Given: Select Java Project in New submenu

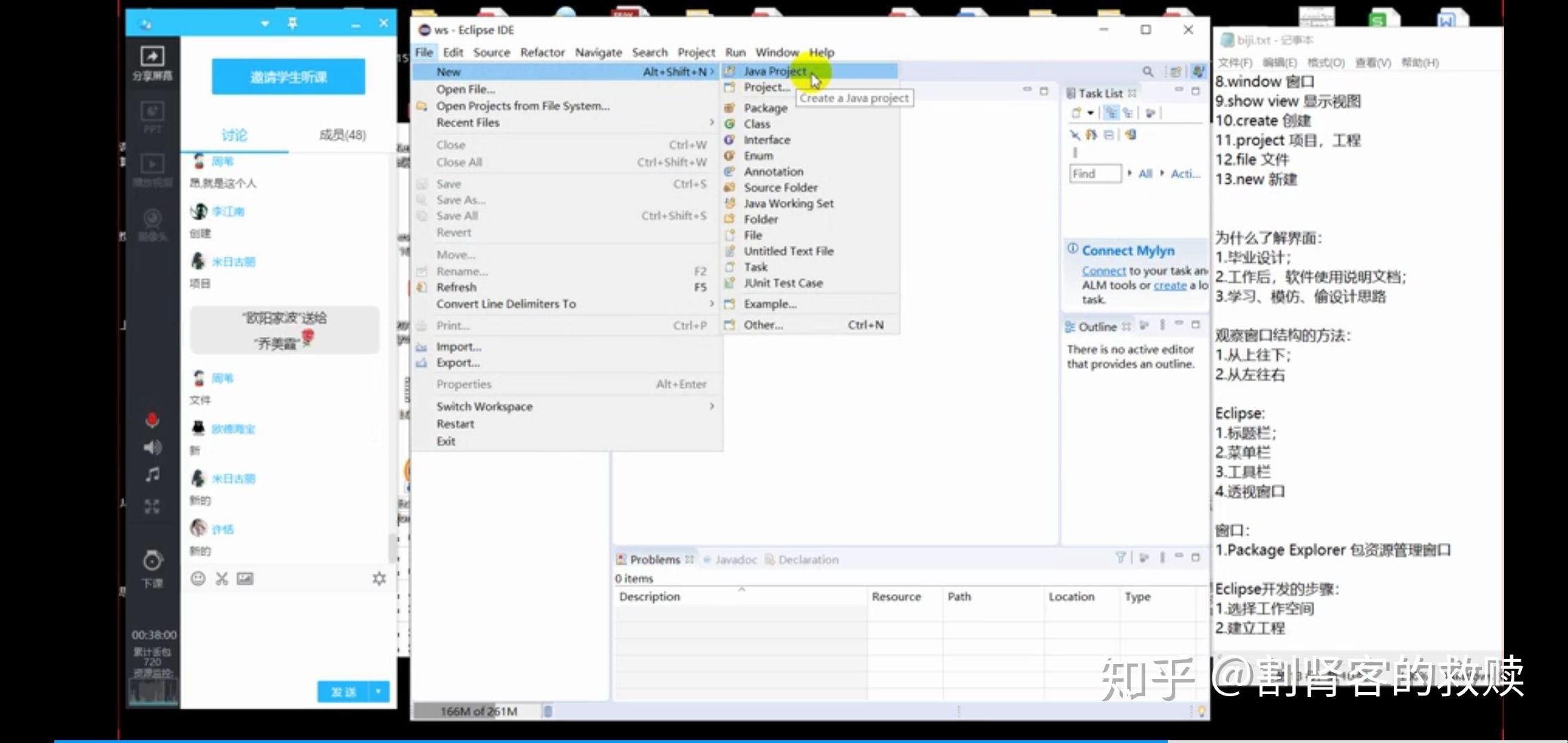Looking at the screenshot, I should [774, 72].
